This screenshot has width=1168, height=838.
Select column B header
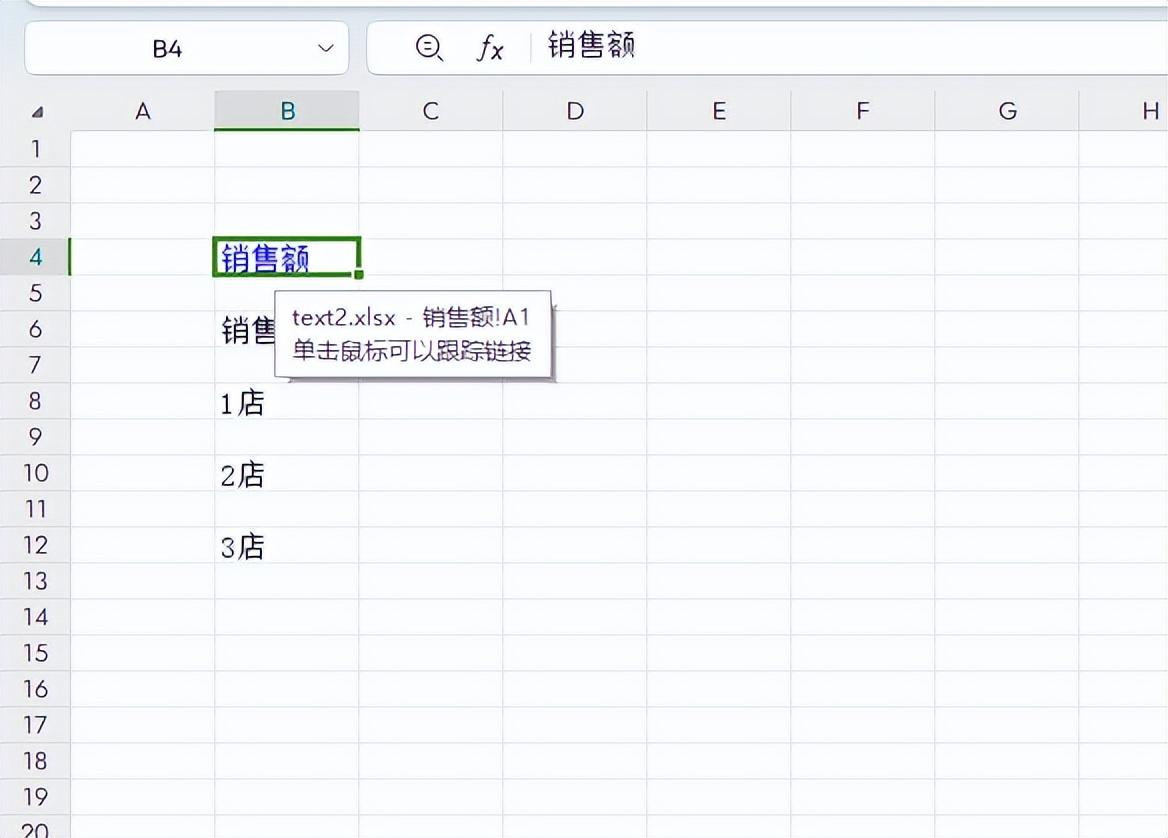click(x=287, y=111)
